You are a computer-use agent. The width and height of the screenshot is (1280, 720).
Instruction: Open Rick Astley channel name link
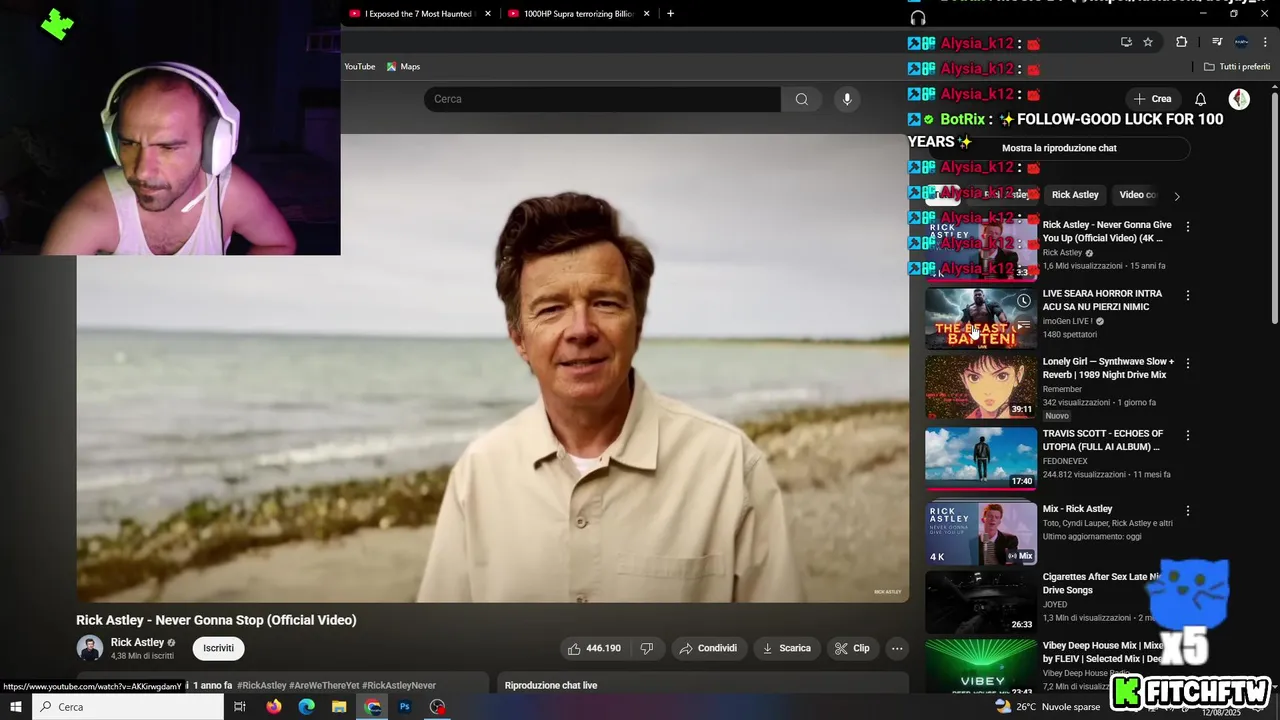tap(137, 642)
